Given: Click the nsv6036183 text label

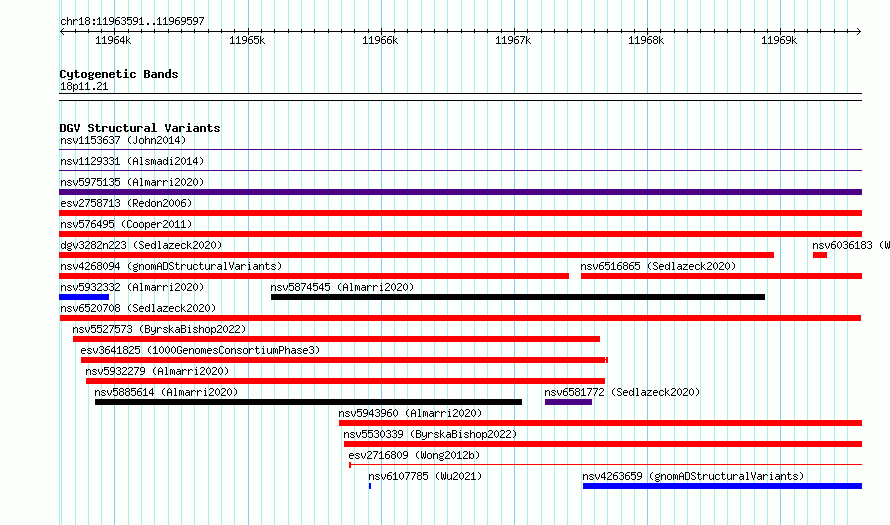Looking at the screenshot, I should pos(851,245).
